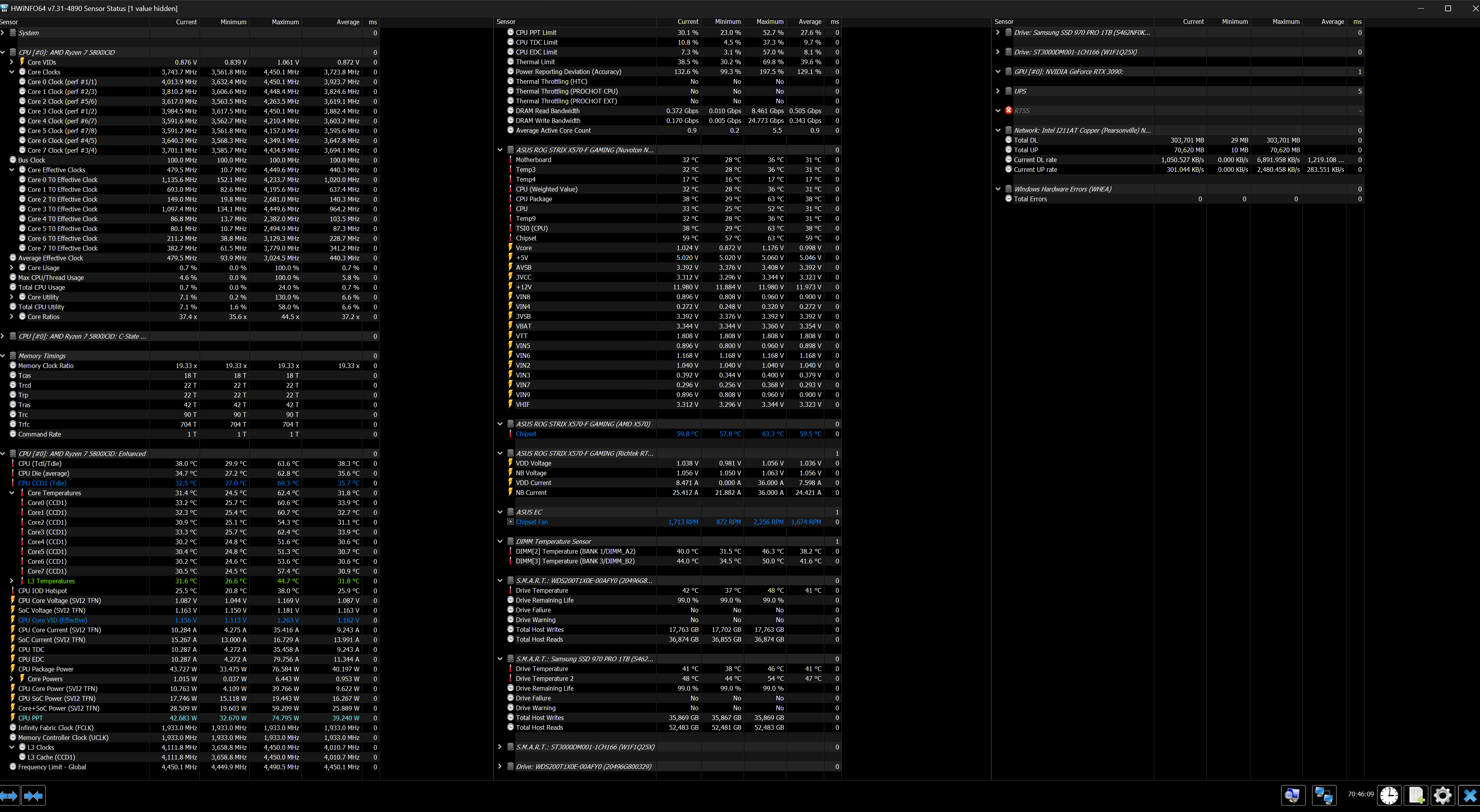This screenshot has height=812, width=1480.
Task: Click the red X icon beside RTSS
Action: point(1008,110)
